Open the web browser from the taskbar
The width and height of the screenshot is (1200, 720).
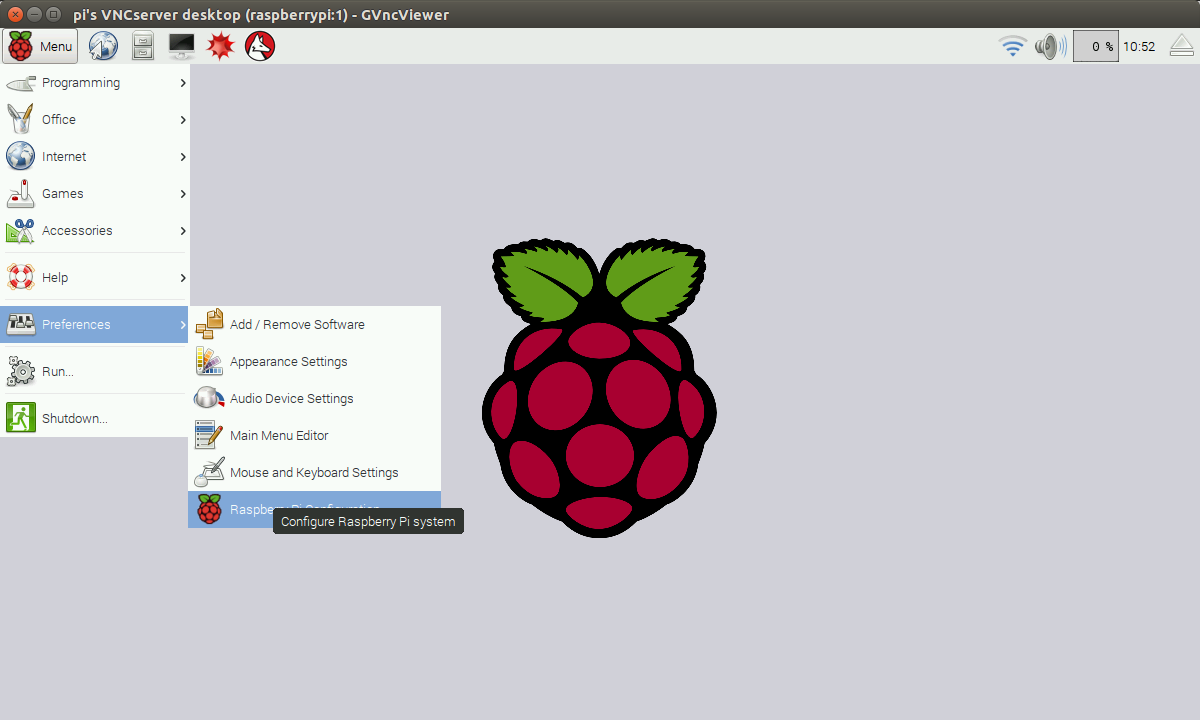tap(103, 46)
